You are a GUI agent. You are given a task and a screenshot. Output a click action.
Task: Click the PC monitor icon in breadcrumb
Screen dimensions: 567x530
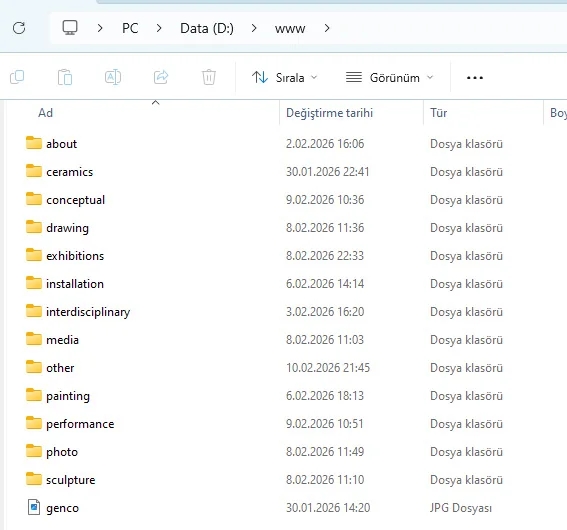tap(70, 27)
